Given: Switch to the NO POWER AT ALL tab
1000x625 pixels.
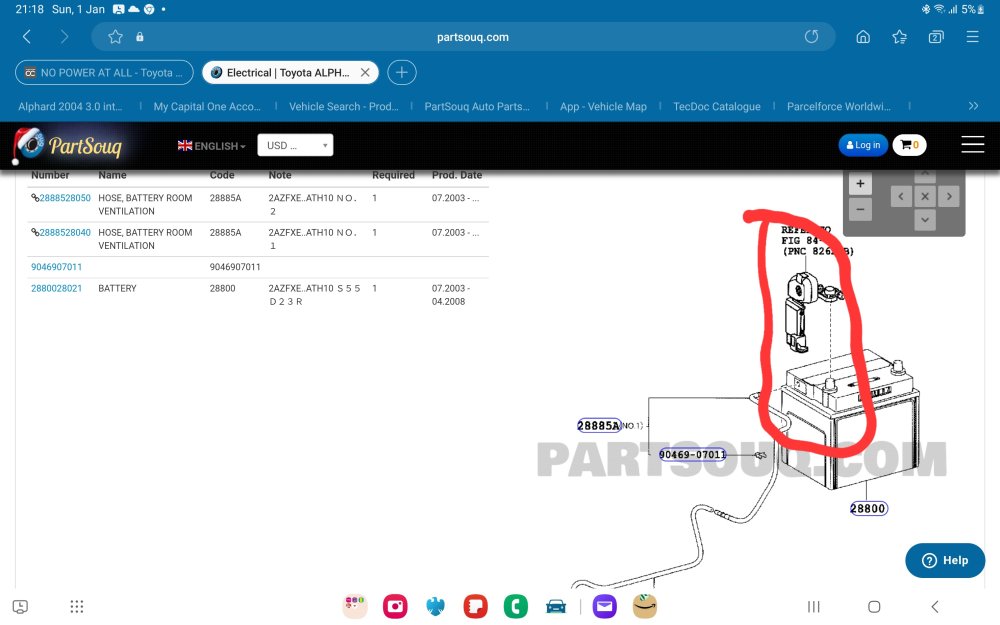Looking at the screenshot, I should [x=104, y=73].
